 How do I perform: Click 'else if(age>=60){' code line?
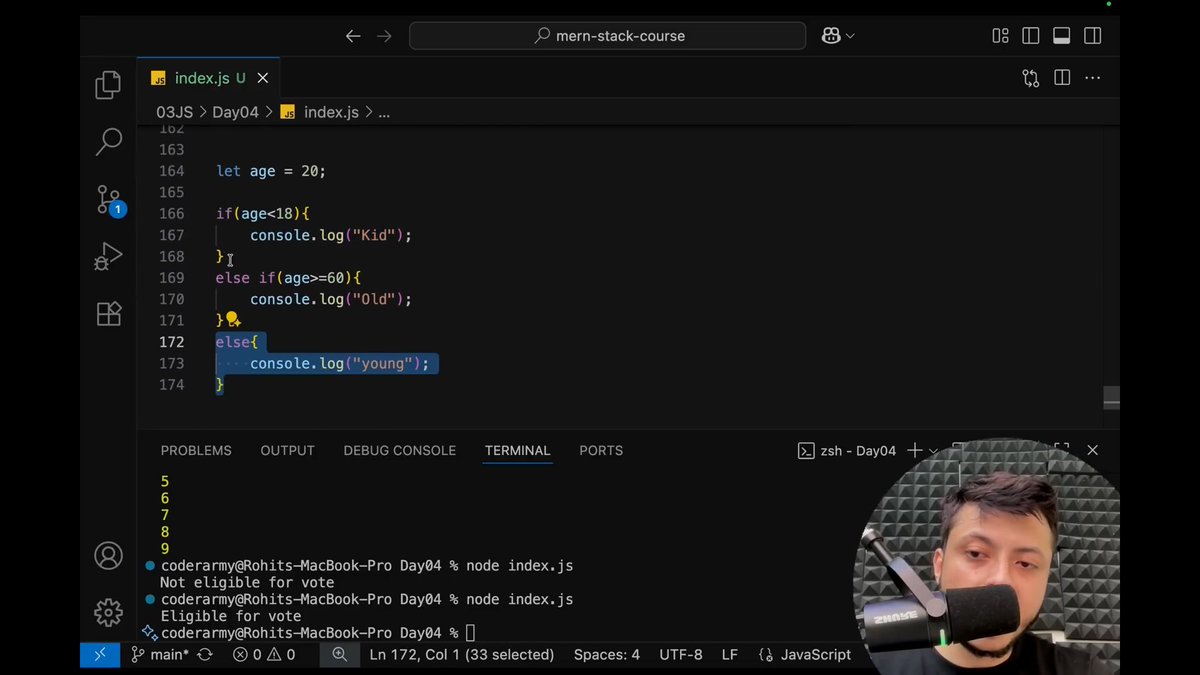pos(288,278)
